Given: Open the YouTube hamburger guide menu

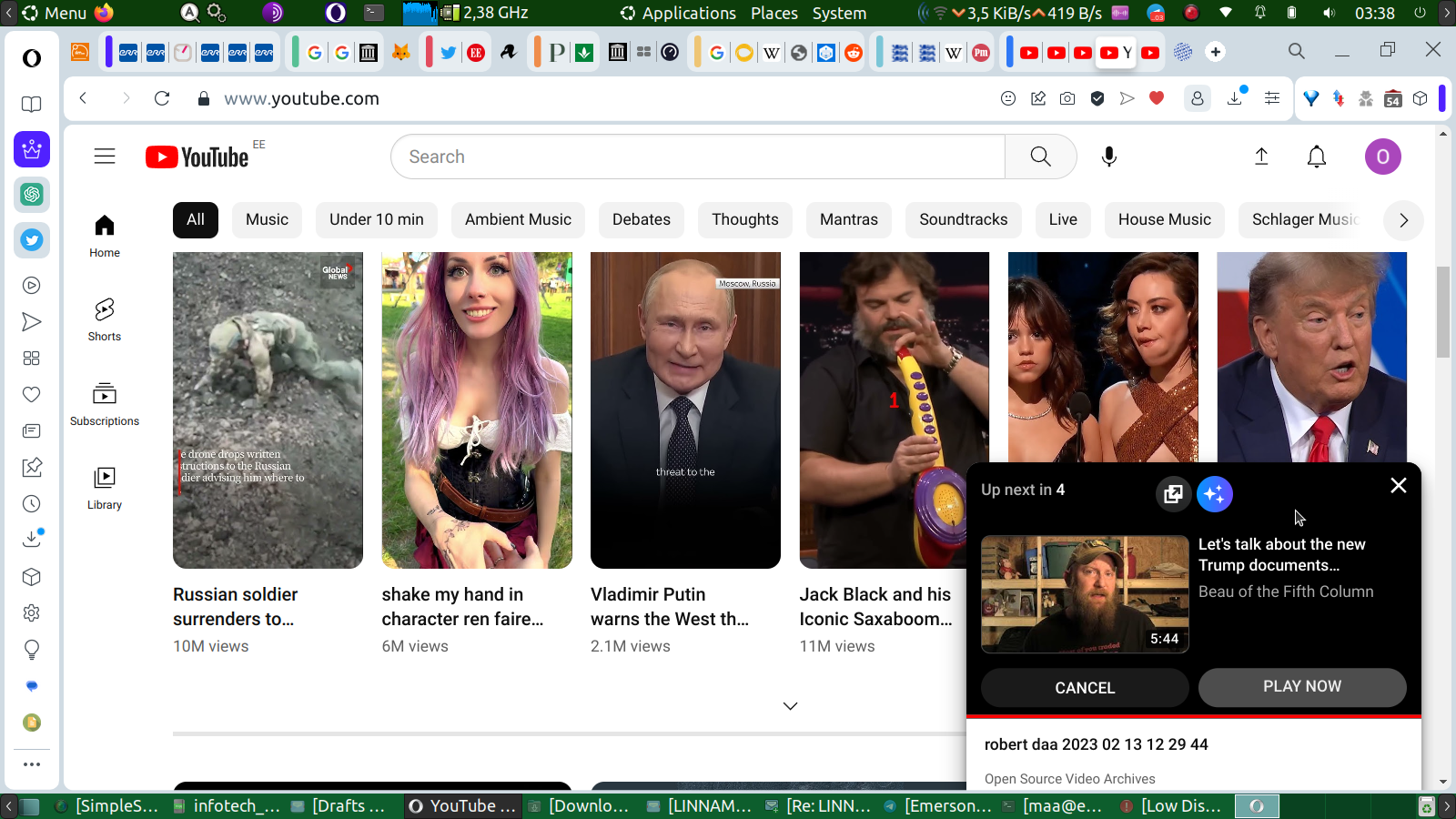Looking at the screenshot, I should [105, 157].
